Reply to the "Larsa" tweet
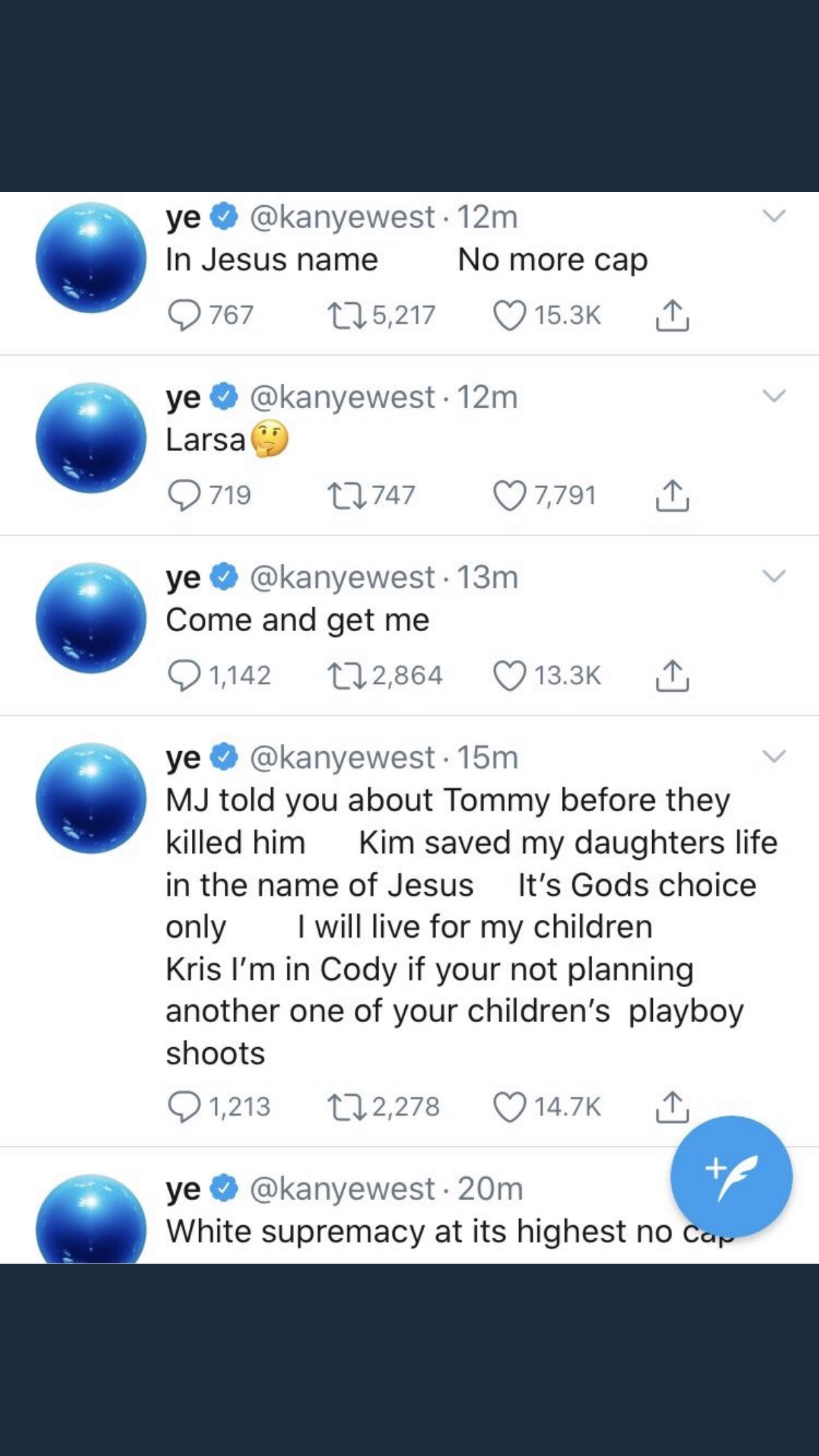Viewport: 819px width, 1456px height. (184, 495)
